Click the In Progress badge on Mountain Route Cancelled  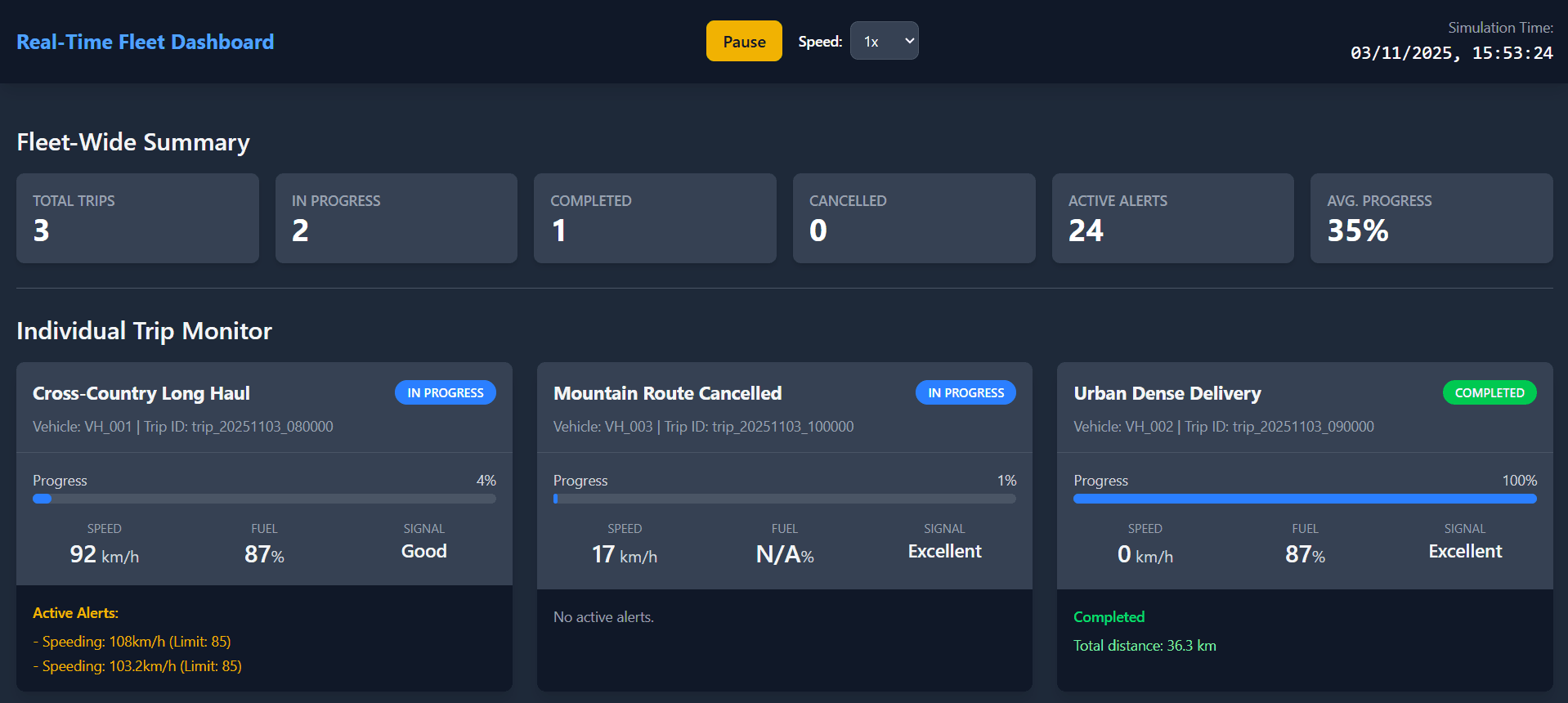(x=965, y=392)
